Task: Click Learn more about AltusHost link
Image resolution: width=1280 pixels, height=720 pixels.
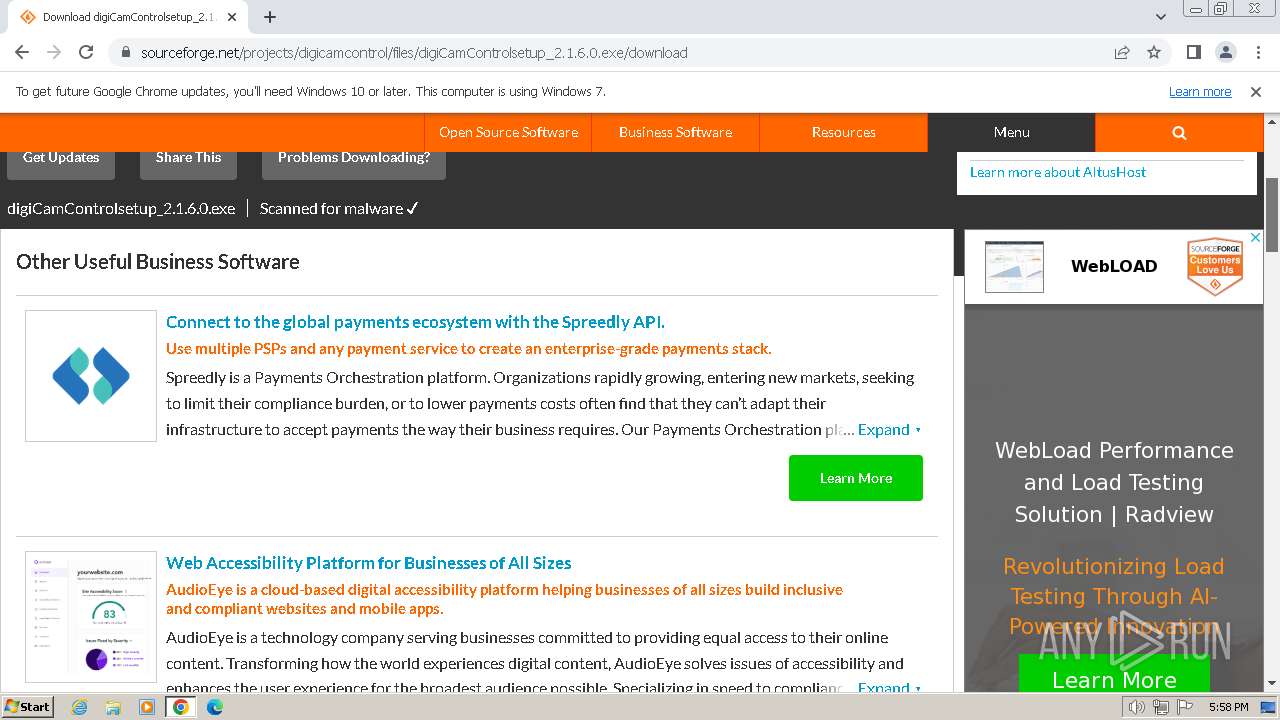Action: [1058, 172]
